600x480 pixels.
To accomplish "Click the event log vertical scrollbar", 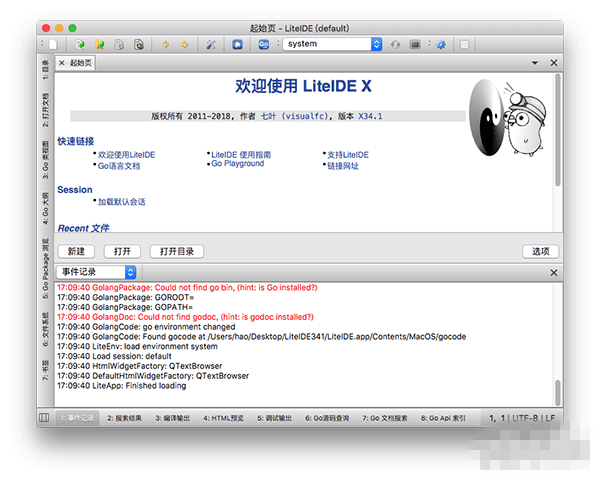I will pyautogui.click(x=558, y=392).
